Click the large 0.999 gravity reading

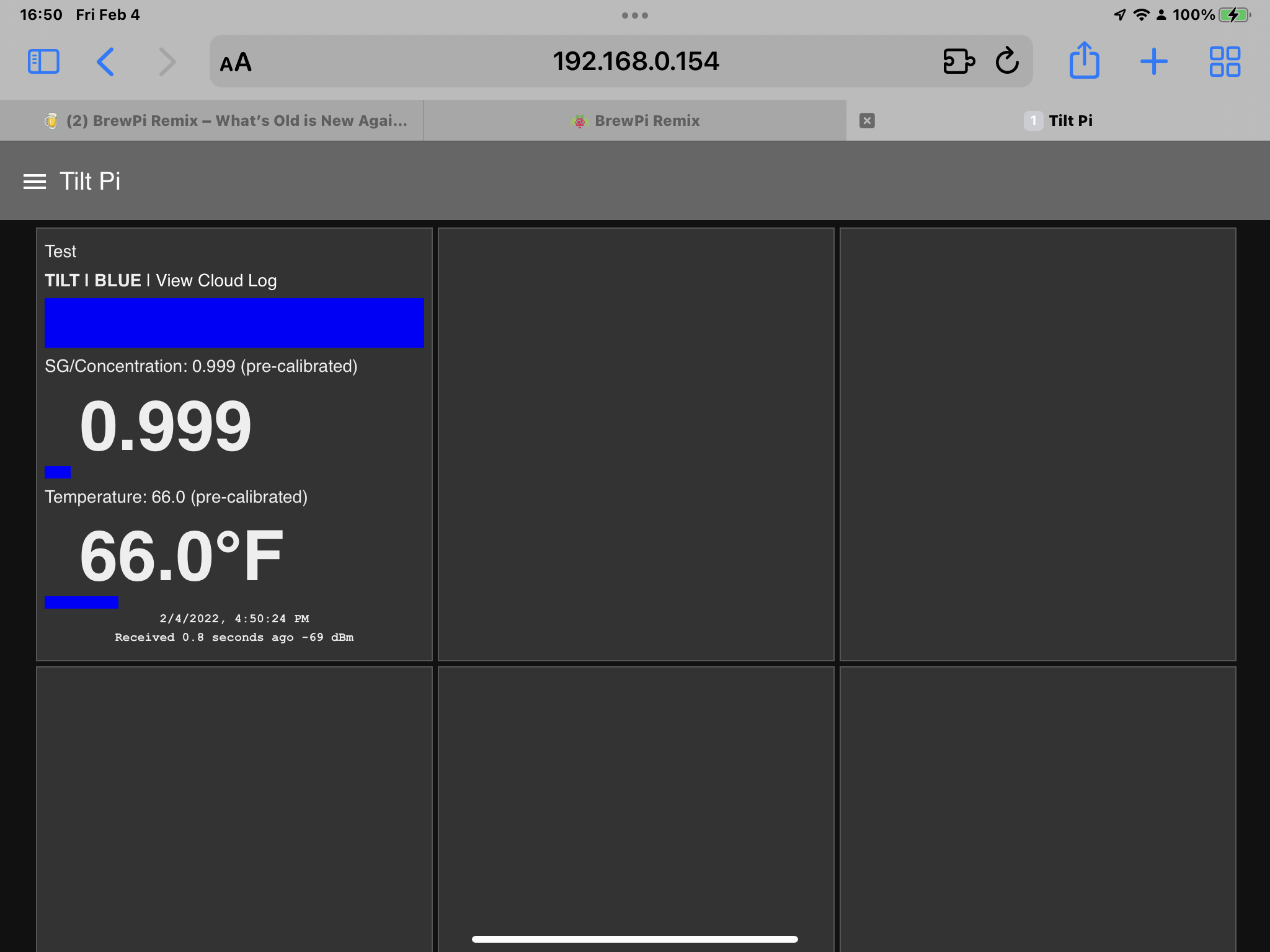[x=166, y=426]
